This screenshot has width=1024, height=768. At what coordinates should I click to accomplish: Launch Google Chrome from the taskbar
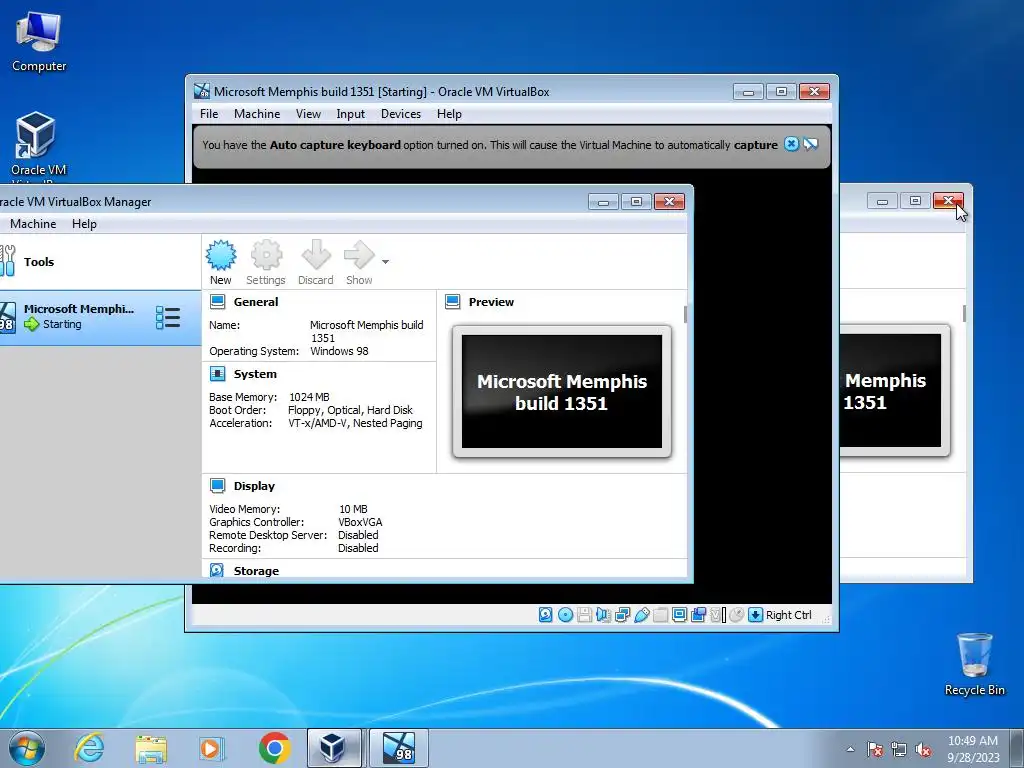[x=274, y=748]
